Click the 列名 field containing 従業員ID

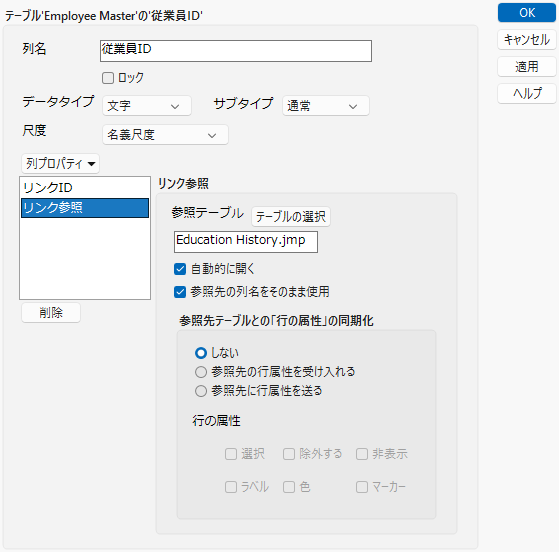pyautogui.click(x=236, y=51)
